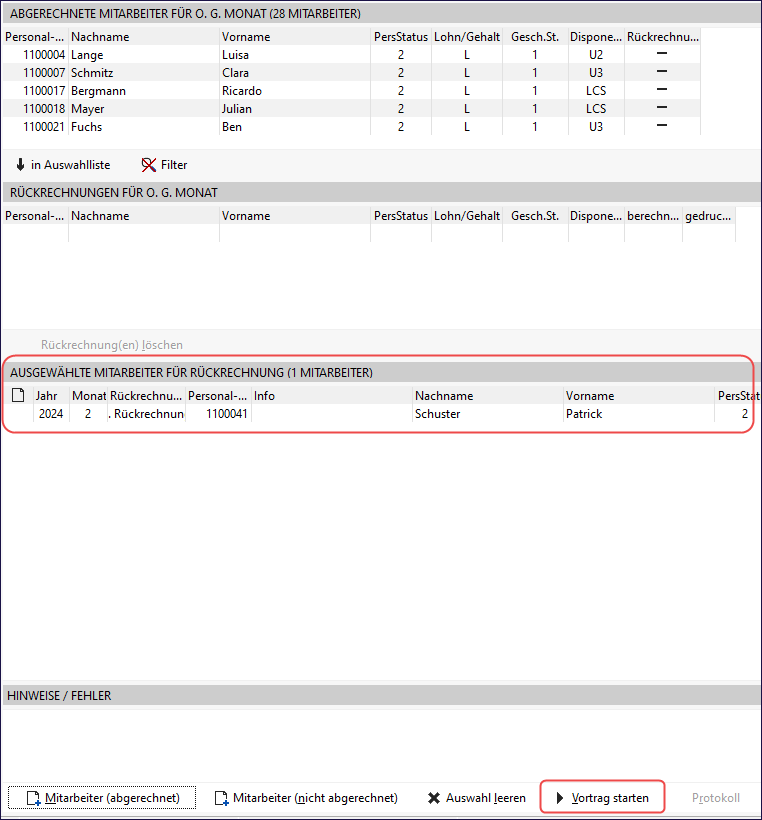Select employee row 1100004 Lange

click(x=351, y=55)
